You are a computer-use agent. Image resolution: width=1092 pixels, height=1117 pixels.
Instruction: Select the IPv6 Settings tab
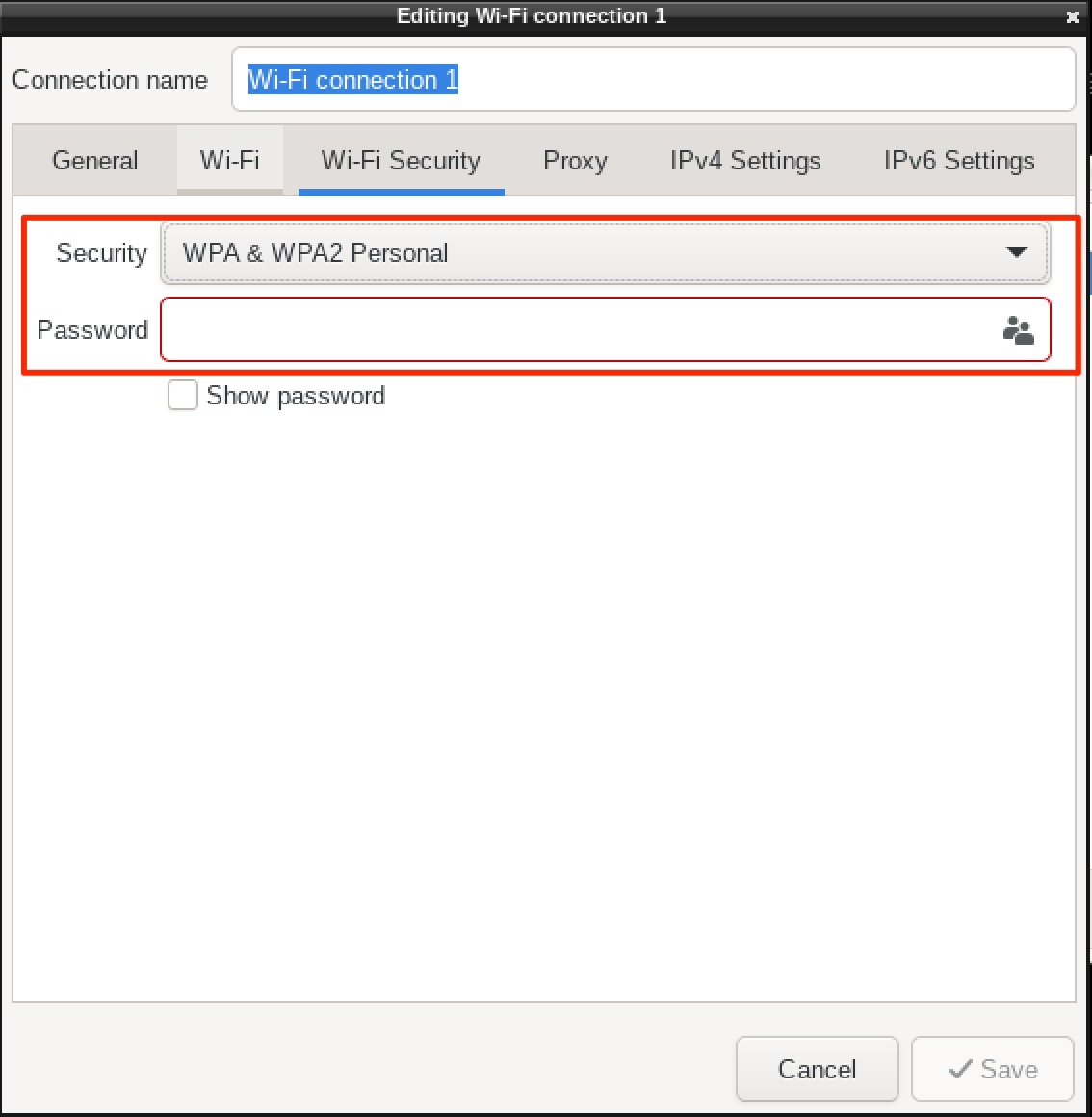957,160
